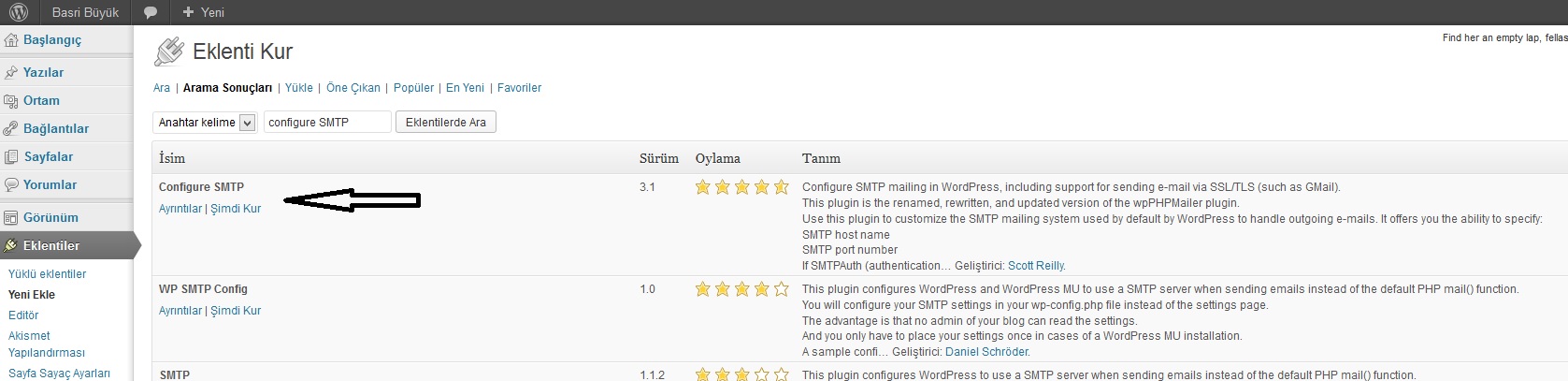Open Basri Büyük site menu in admin bar
Screen dimensions: 1568x381
point(85,12)
